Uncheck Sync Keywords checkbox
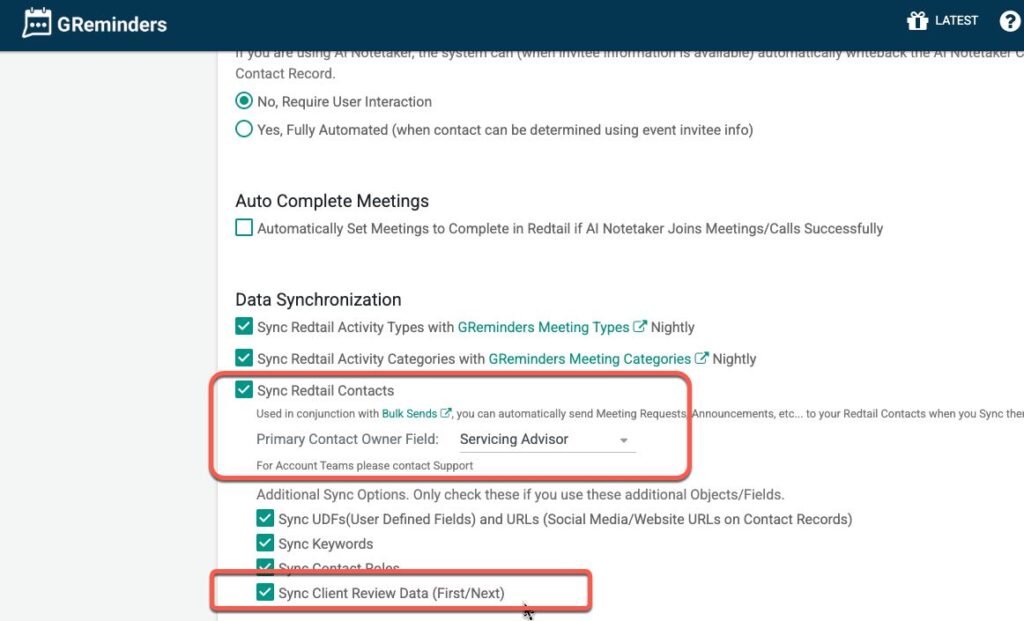Screen dimensions: 1024x621 coord(265,543)
